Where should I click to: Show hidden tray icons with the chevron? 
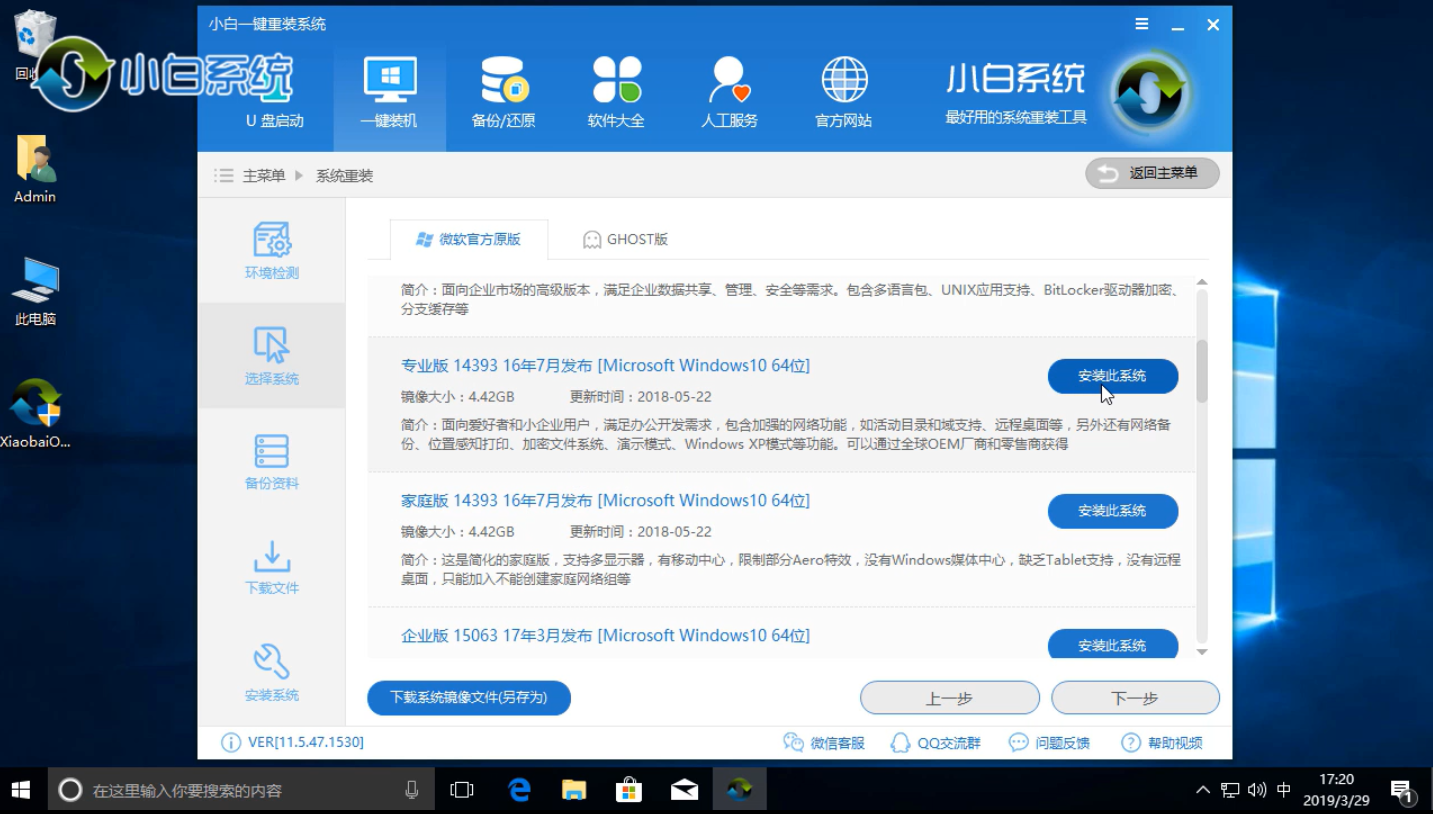[1203, 790]
